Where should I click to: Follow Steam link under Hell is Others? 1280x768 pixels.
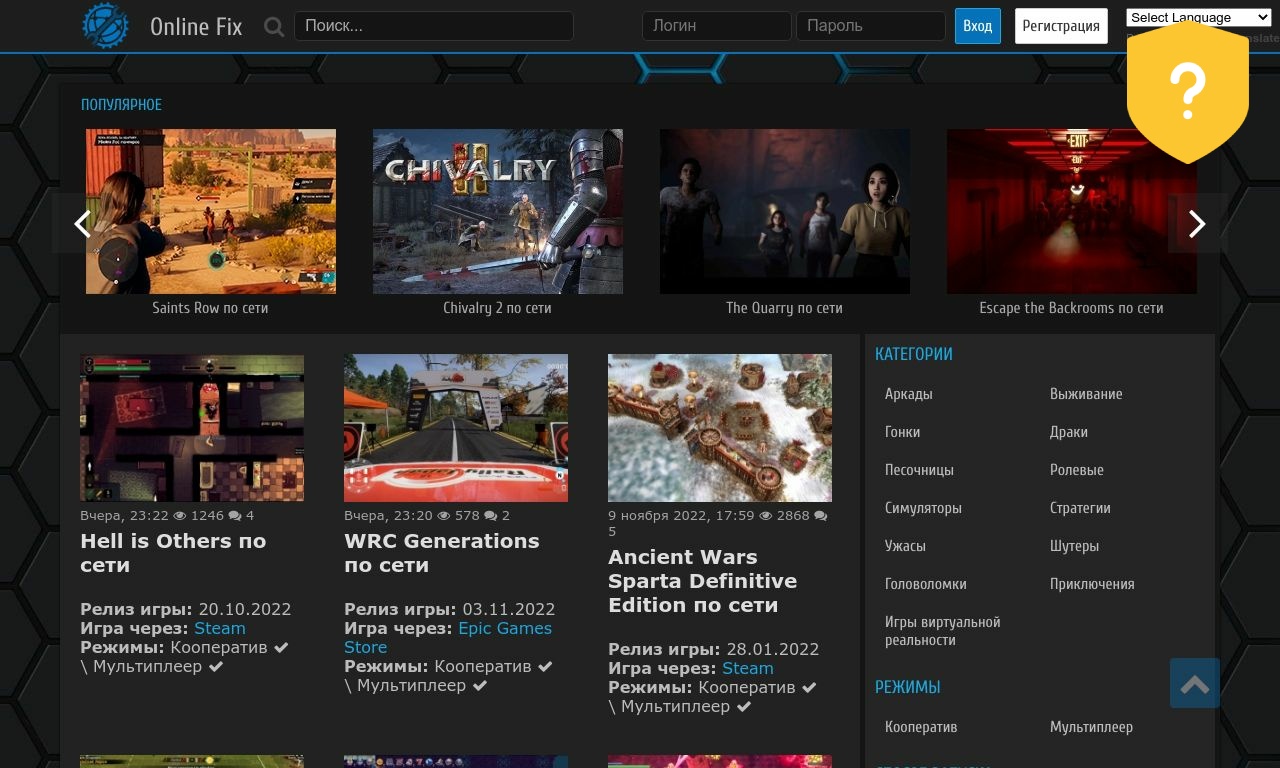(x=220, y=628)
